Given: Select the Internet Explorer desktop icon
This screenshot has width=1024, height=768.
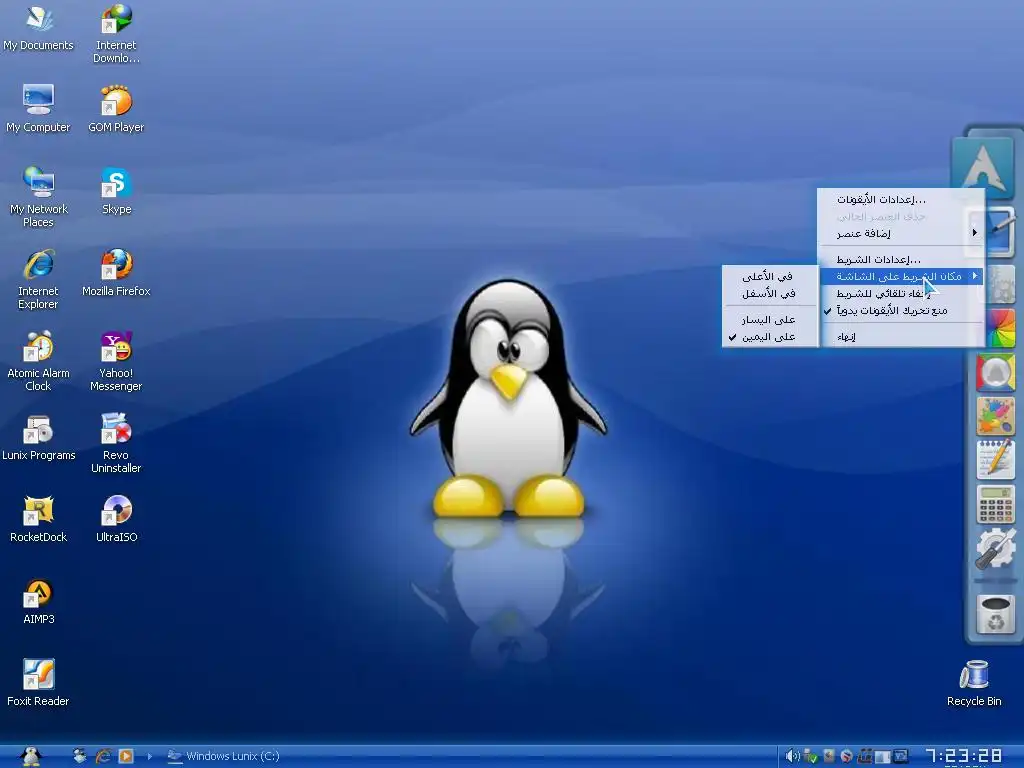Looking at the screenshot, I should 38,279.
